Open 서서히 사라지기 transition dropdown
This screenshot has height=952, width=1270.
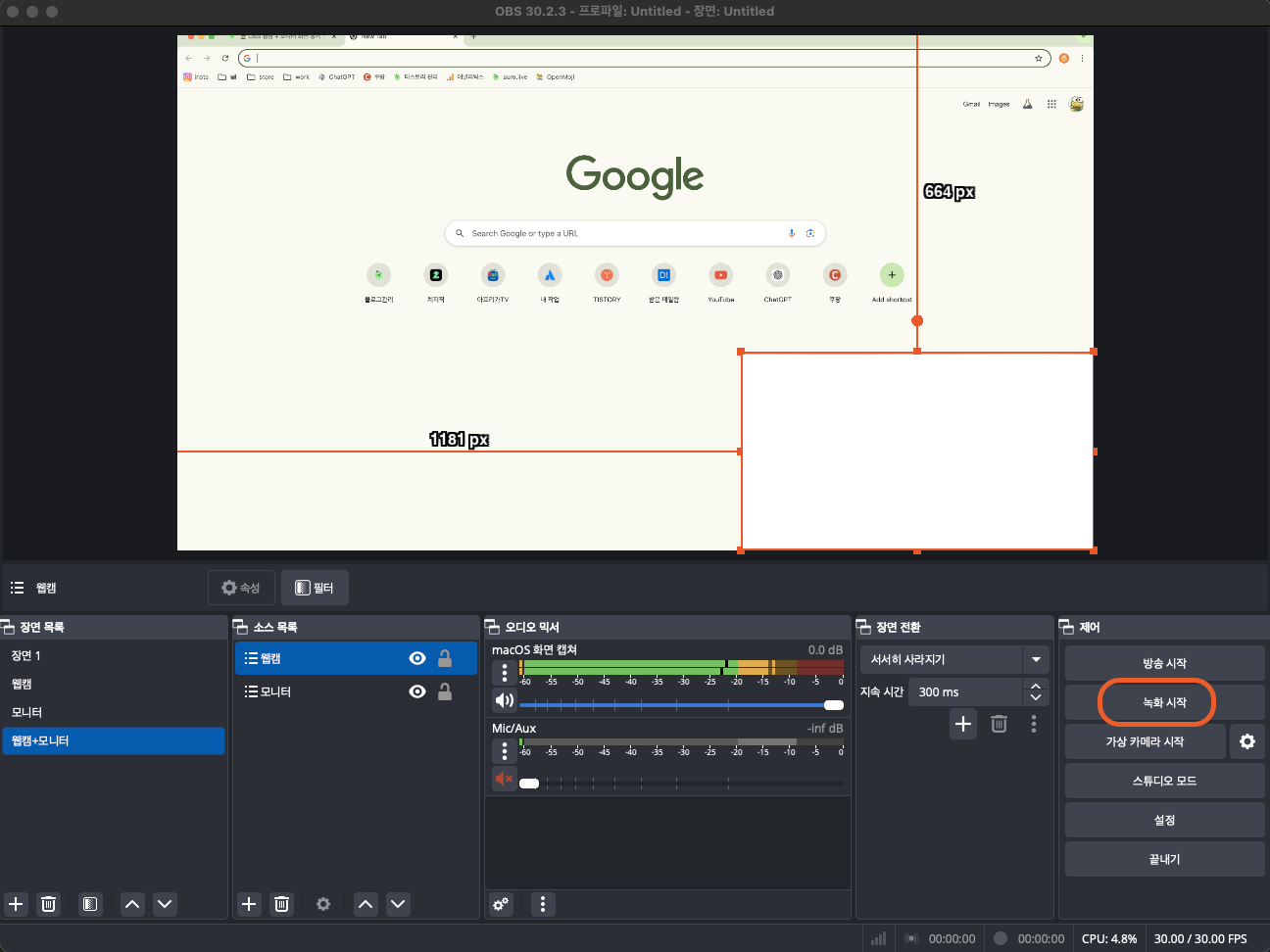tap(954, 659)
